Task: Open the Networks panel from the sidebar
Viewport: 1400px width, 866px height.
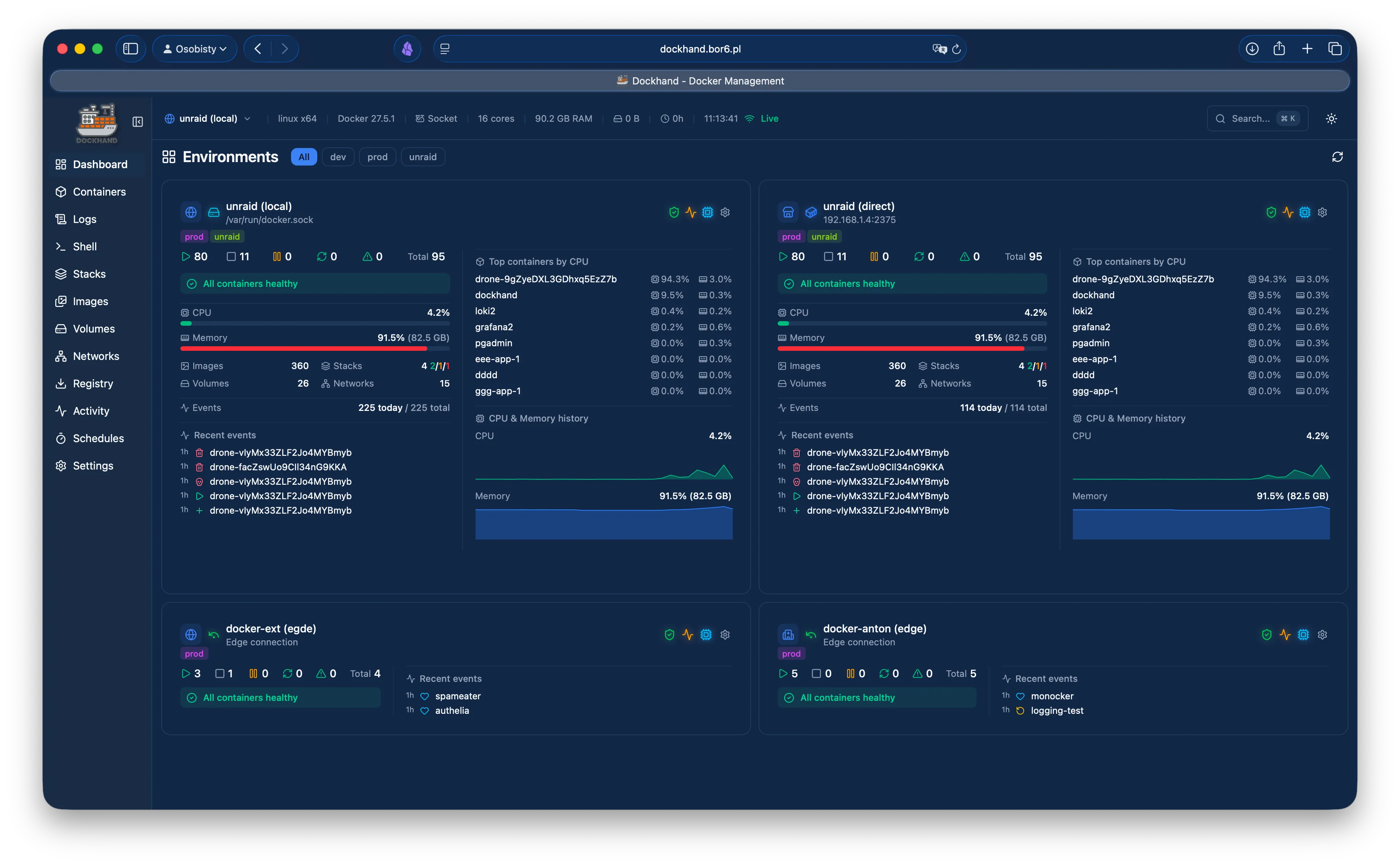Action: (95, 356)
